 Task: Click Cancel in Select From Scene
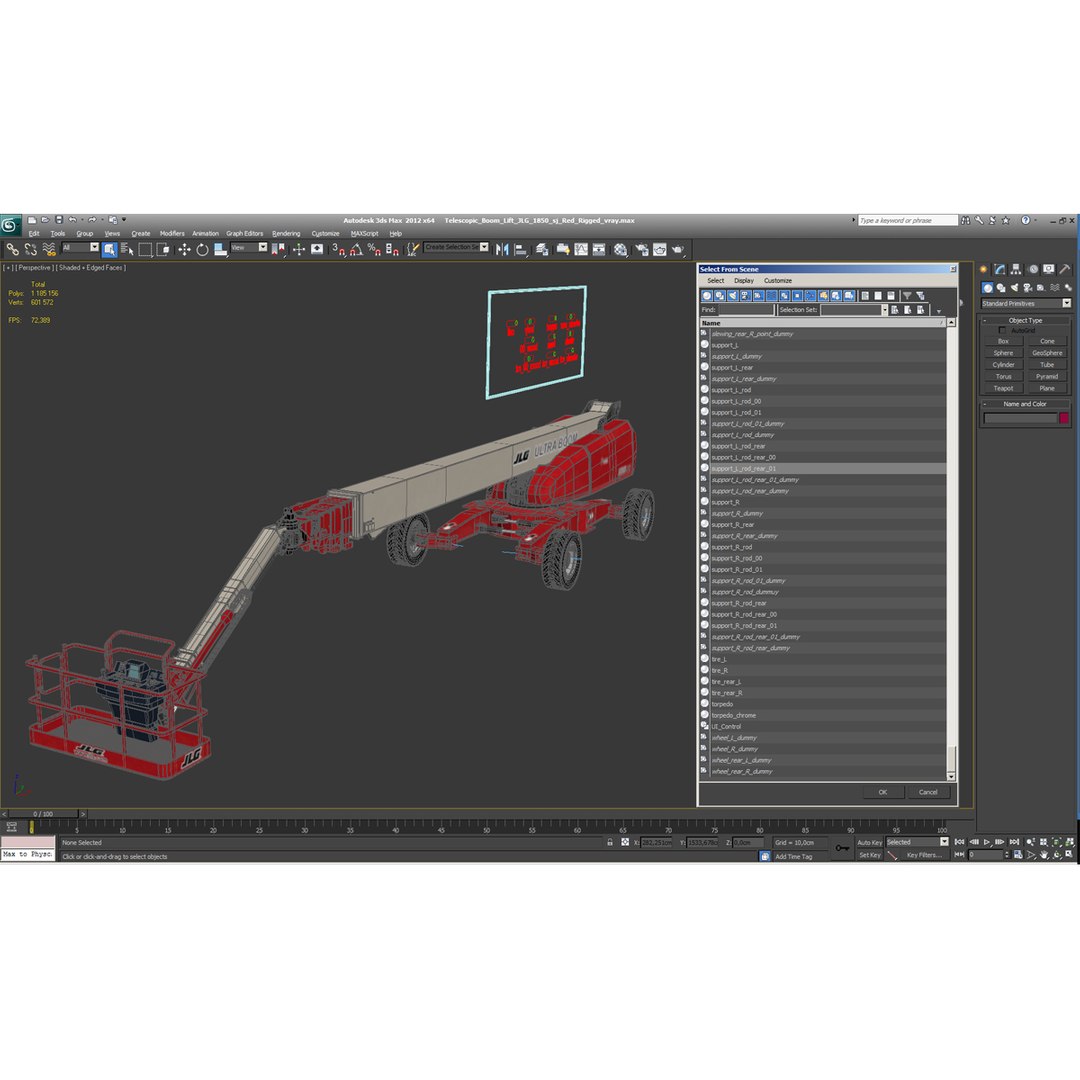pyautogui.click(x=928, y=792)
